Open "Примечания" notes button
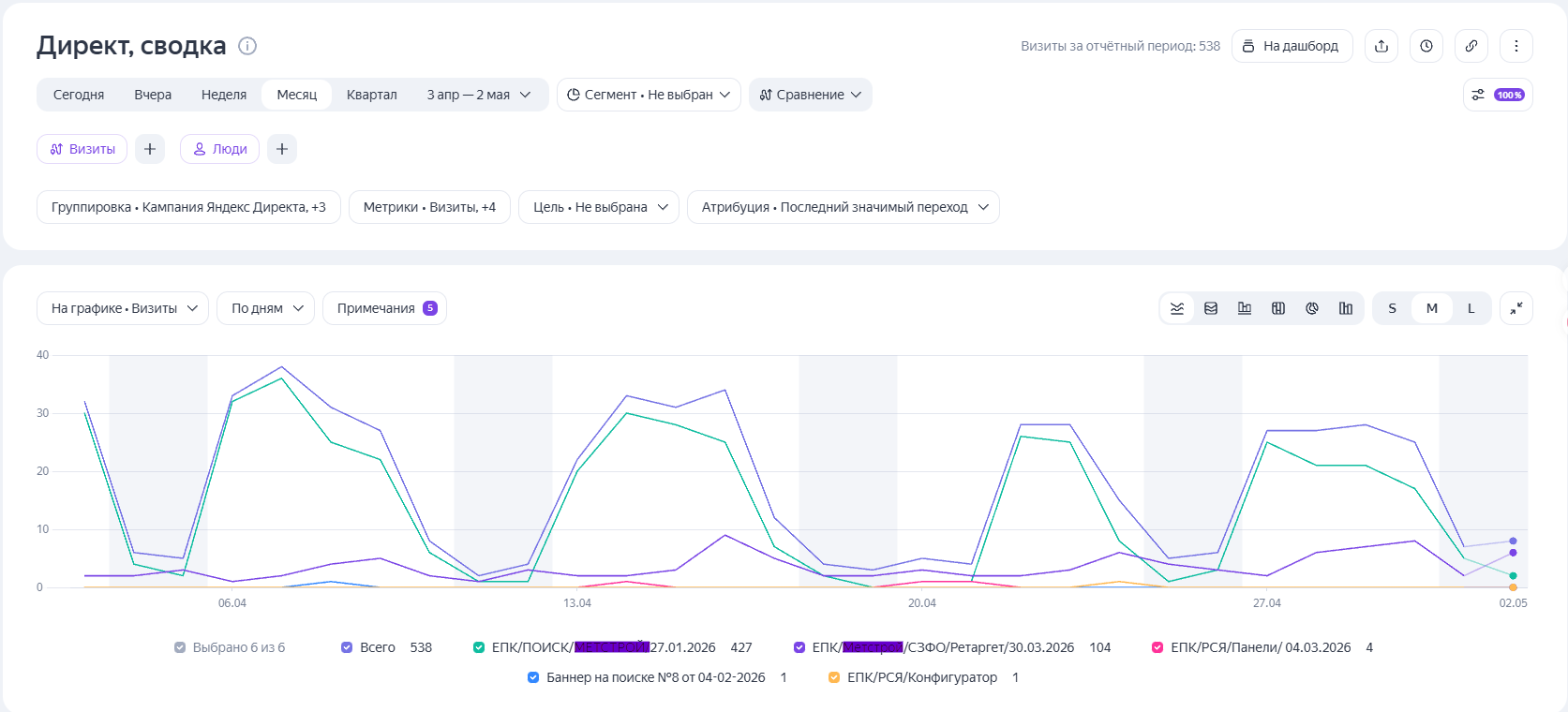 click(x=384, y=308)
